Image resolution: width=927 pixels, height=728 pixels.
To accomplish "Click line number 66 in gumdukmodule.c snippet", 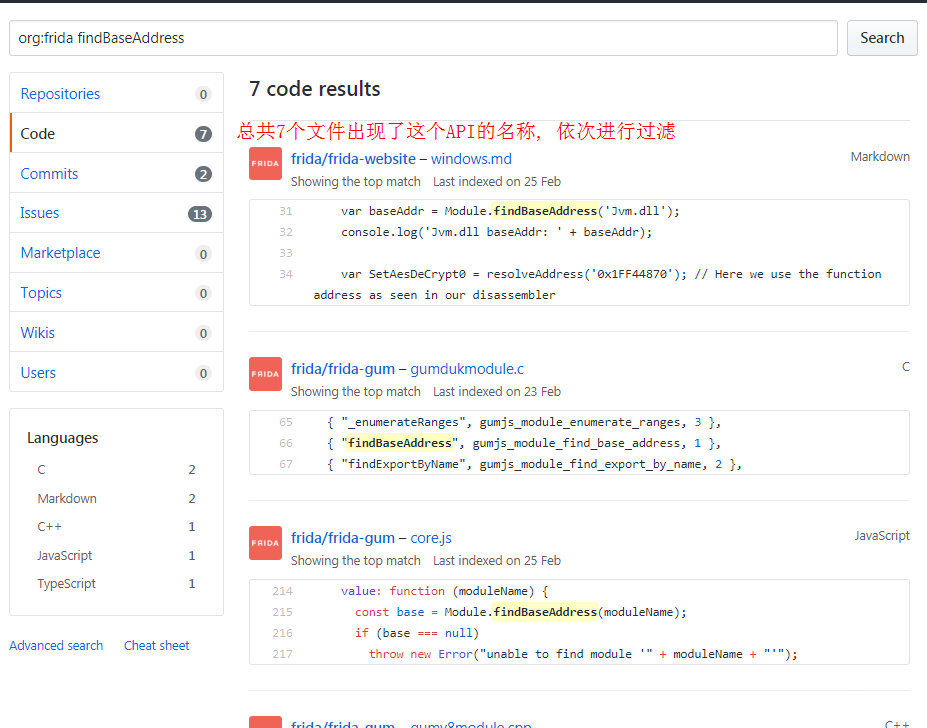I will (x=286, y=443).
